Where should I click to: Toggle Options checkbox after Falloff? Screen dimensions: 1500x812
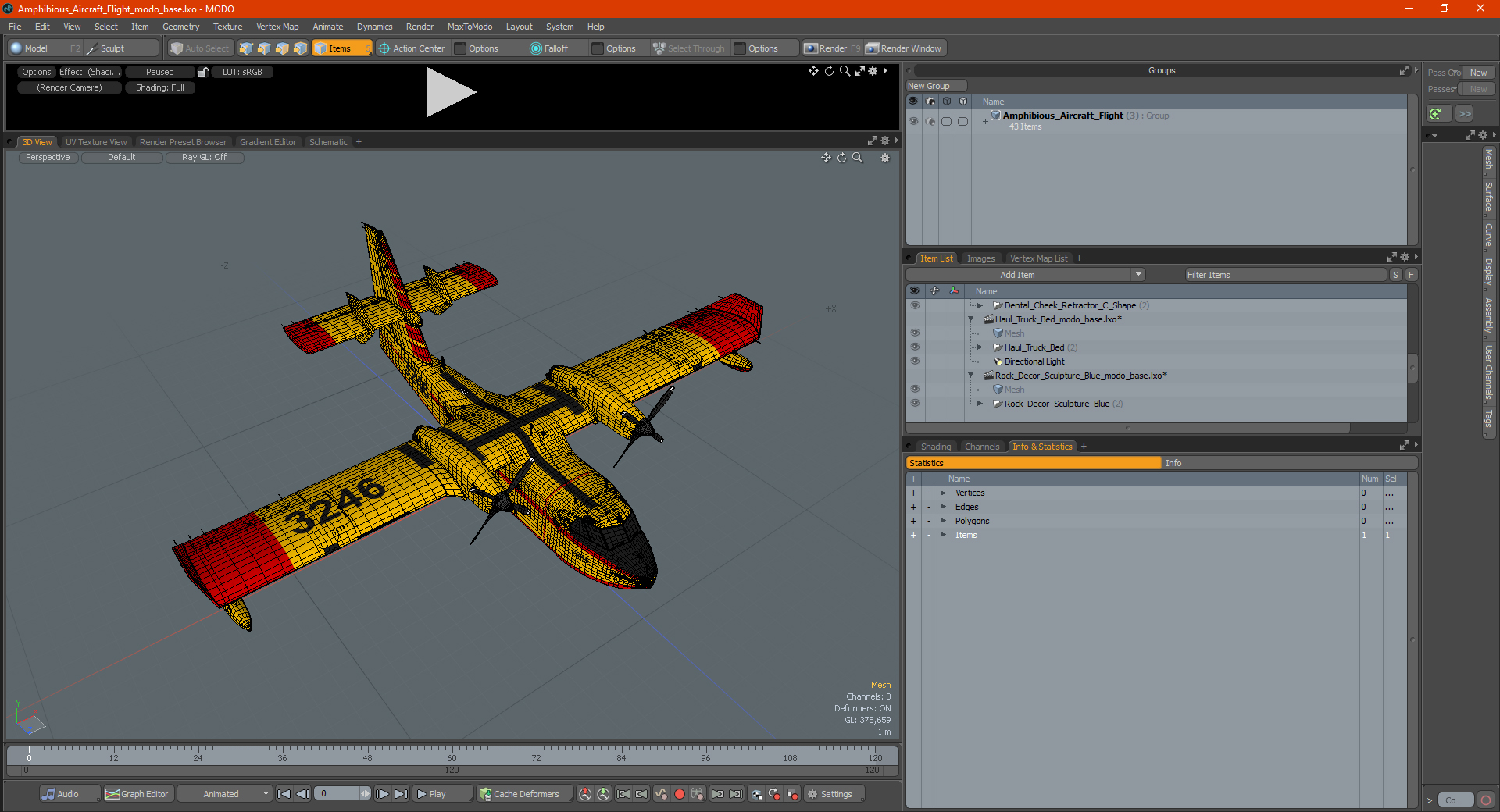pyautogui.click(x=598, y=48)
